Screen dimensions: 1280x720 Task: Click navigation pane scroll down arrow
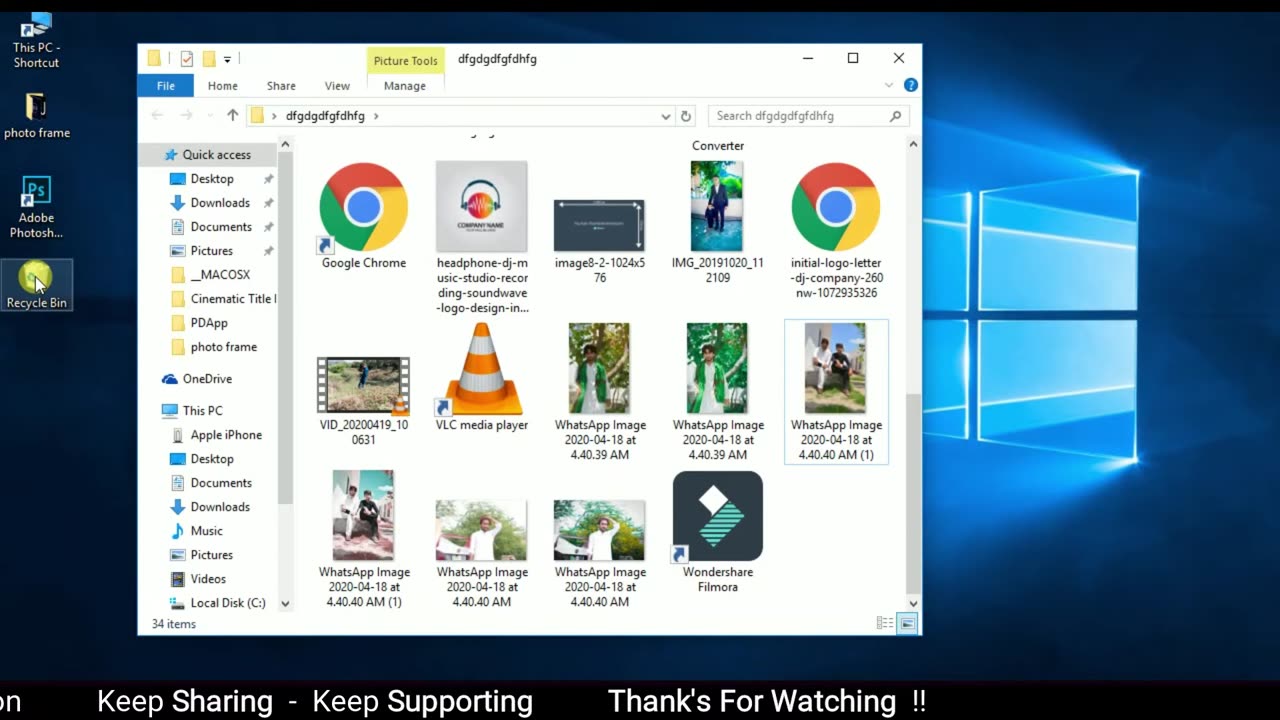pos(285,604)
